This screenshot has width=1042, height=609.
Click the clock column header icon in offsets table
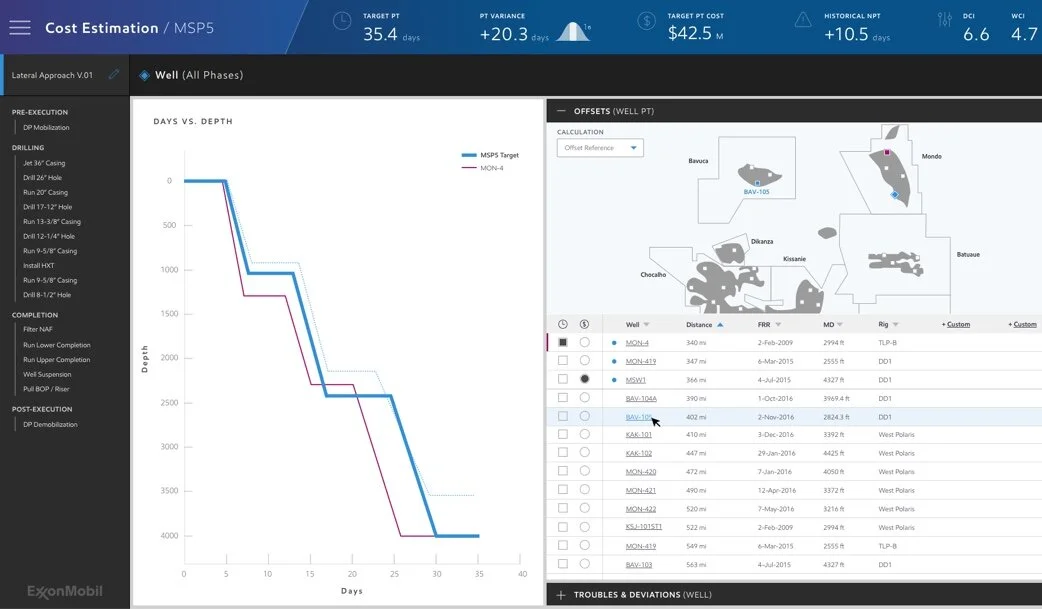point(563,324)
